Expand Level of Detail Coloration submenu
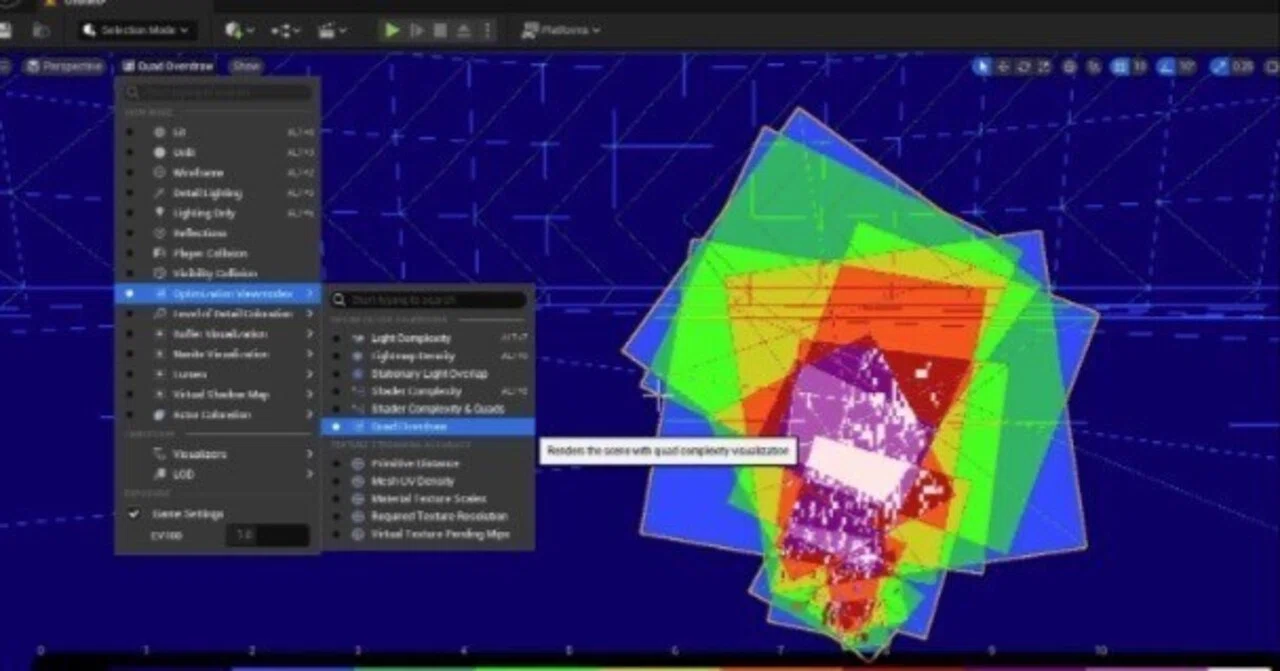1280x671 pixels. point(217,314)
